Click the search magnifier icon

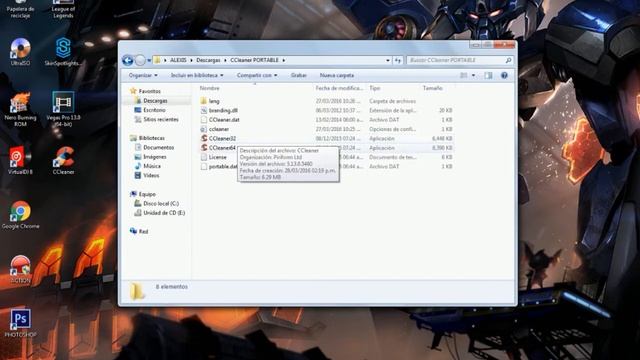[x=508, y=60]
